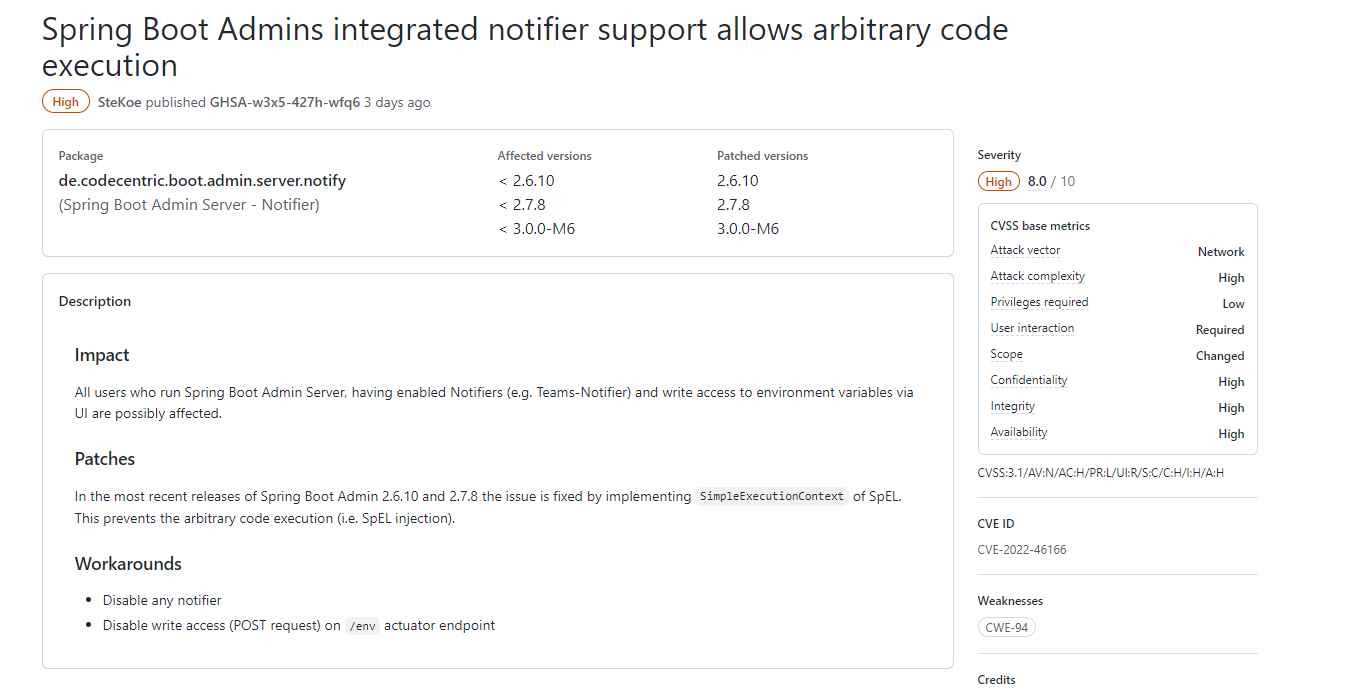The width and height of the screenshot is (1359, 696).
Task: Select the SimpleExecutionContext code snippet
Action: point(772,496)
